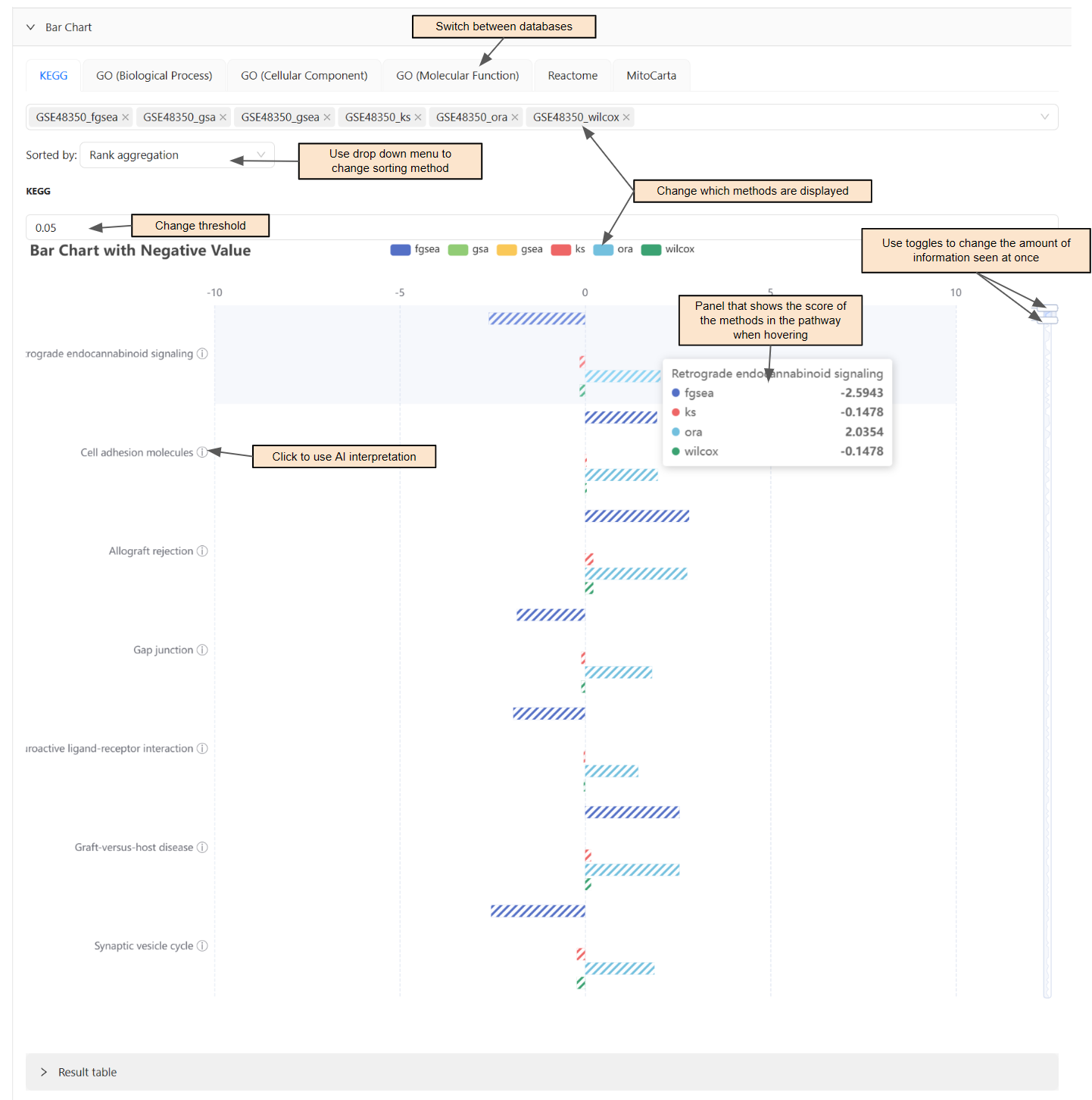Switch to the GO (Biological Process) tab
Screen dimensions: 1092x1100
click(x=154, y=75)
